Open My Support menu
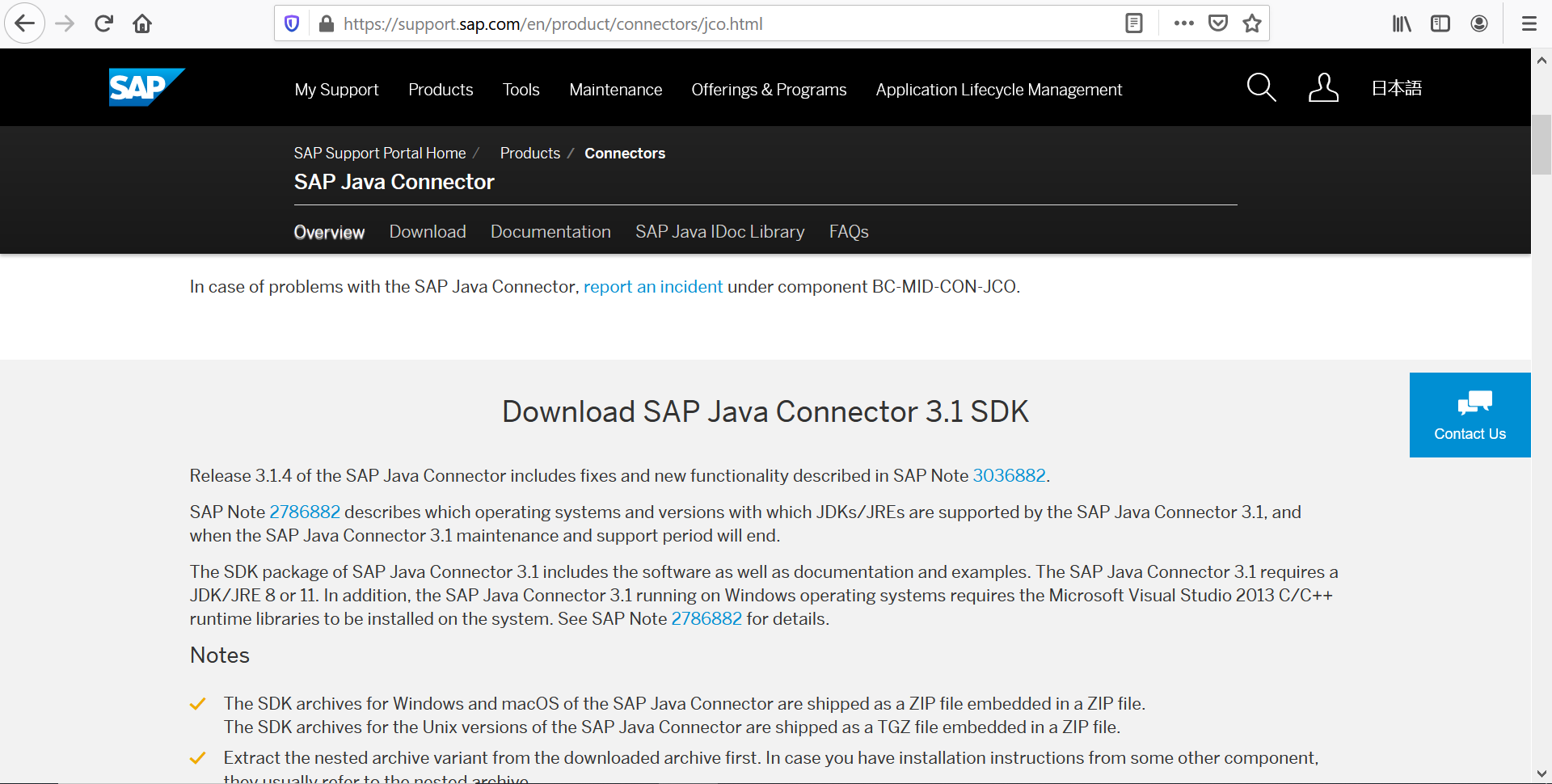The width and height of the screenshot is (1552, 784). pyautogui.click(x=336, y=90)
